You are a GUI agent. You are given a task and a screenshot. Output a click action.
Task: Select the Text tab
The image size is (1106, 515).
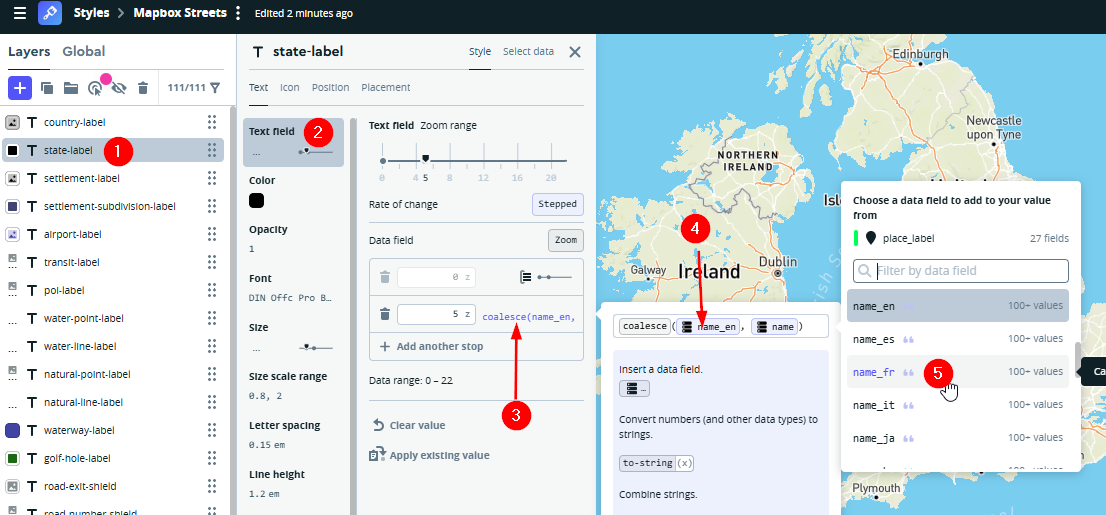pyautogui.click(x=259, y=87)
